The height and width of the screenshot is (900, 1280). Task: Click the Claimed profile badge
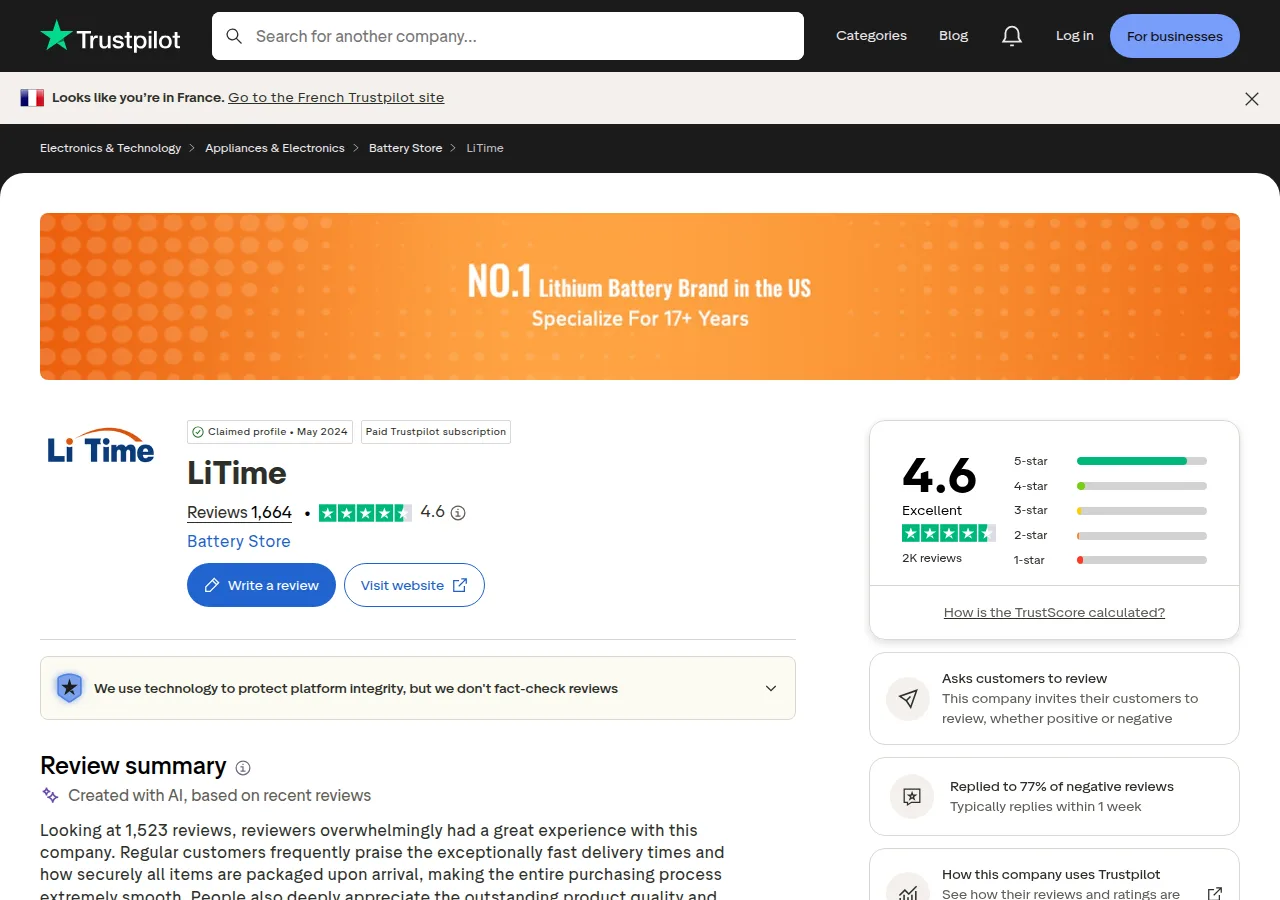pyautogui.click(x=270, y=432)
